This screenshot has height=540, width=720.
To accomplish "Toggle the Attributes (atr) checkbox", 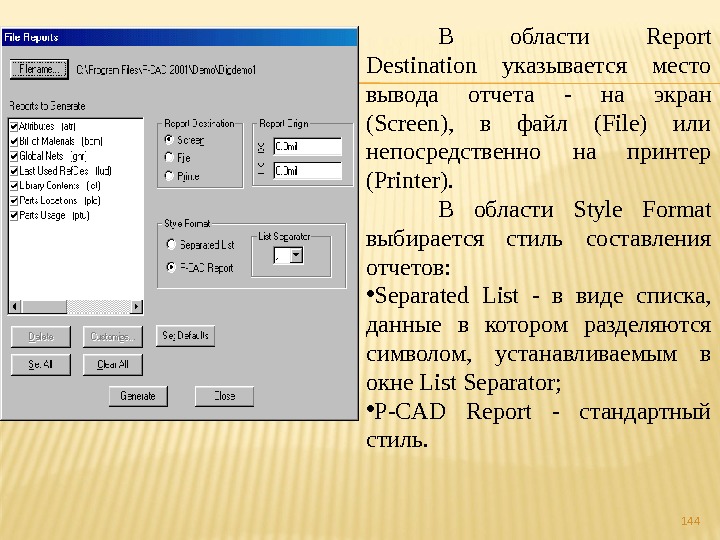I will point(14,126).
